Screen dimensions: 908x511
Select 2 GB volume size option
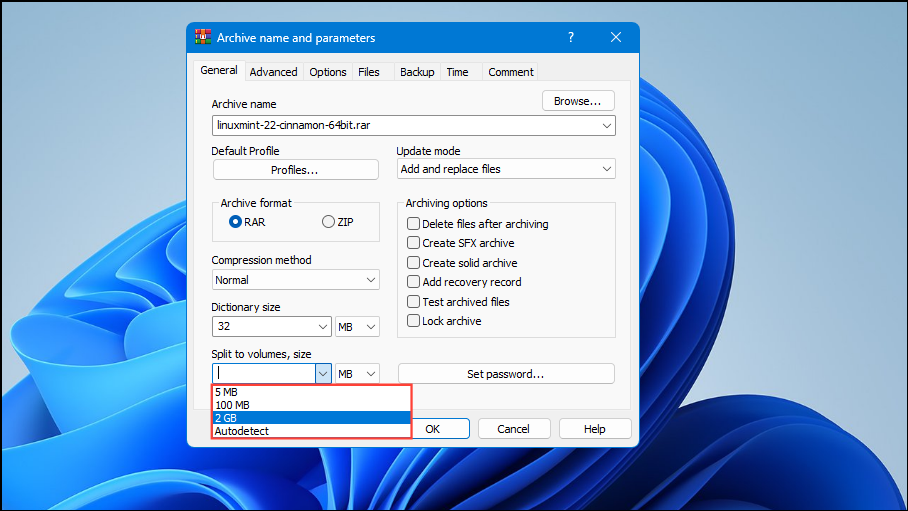(312, 418)
